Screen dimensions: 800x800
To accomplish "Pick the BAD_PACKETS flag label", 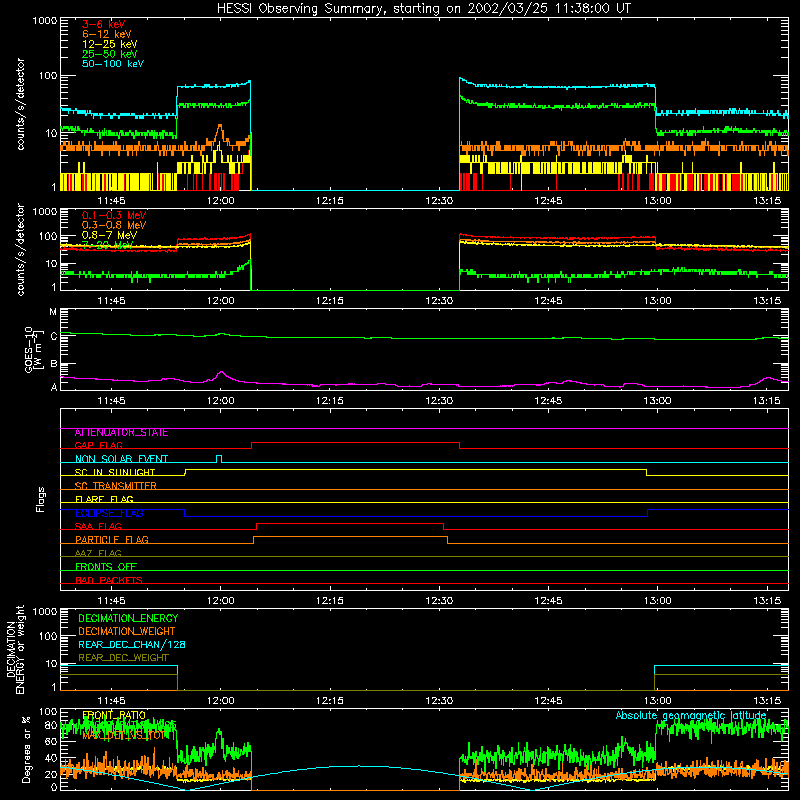I will click(109, 581).
